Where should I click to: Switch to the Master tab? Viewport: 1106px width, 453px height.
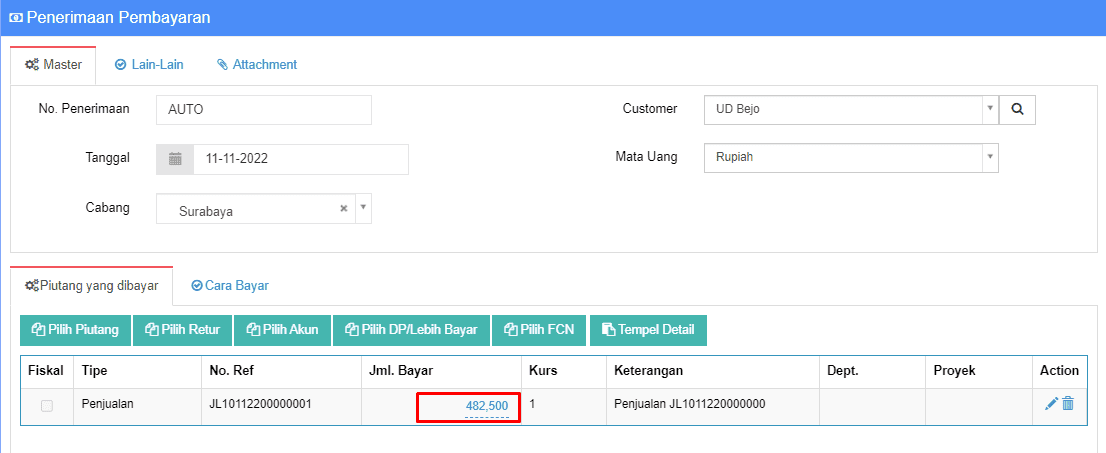[x=53, y=64]
